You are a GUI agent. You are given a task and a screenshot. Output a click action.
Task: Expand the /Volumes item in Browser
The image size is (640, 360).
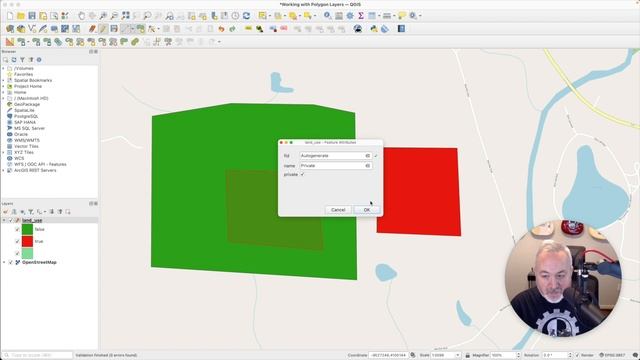4,69
